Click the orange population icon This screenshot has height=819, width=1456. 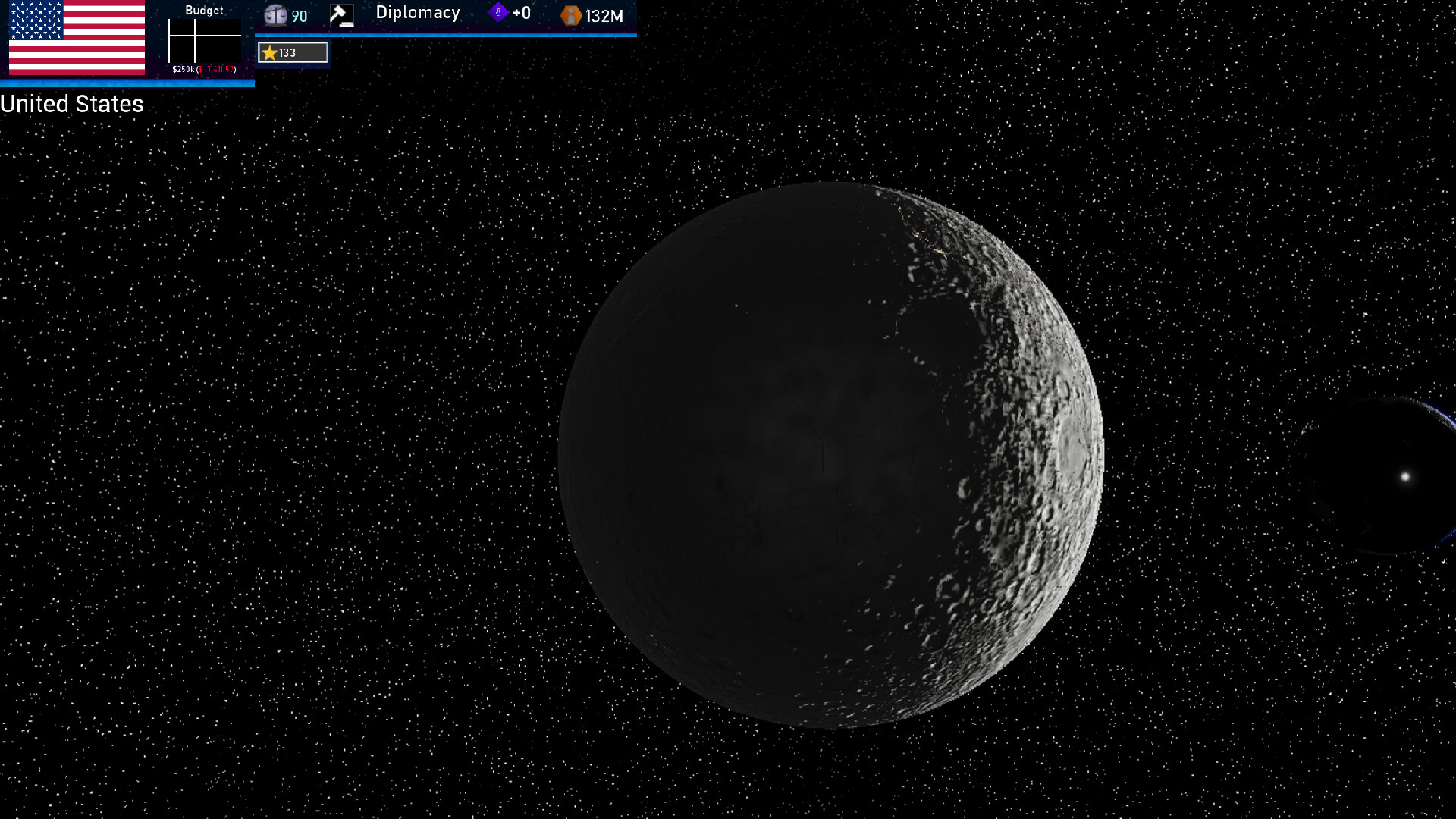(x=570, y=15)
